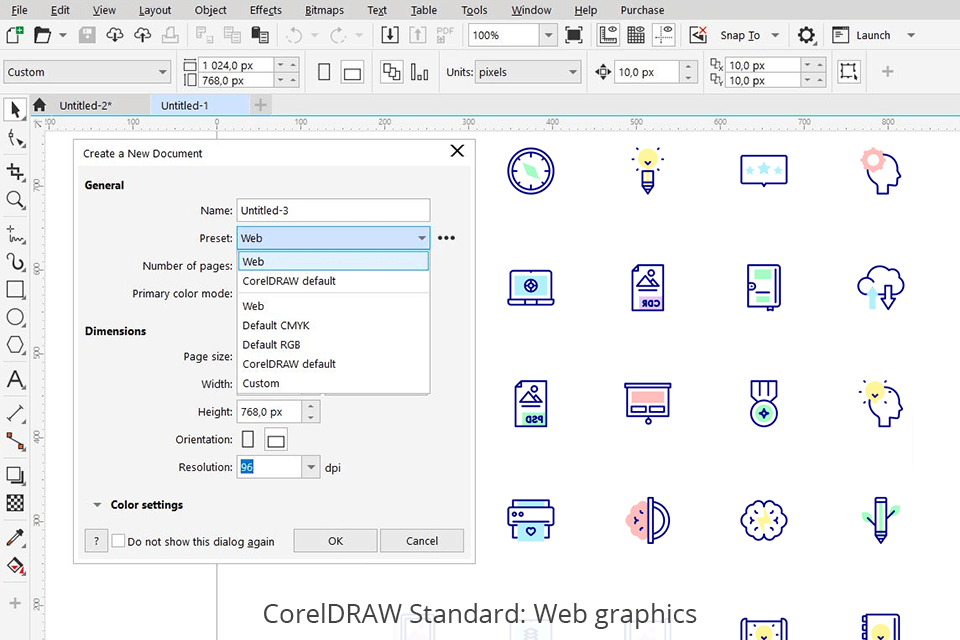Open the Units pixels dropdown
960x640 pixels.
(x=572, y=72)
